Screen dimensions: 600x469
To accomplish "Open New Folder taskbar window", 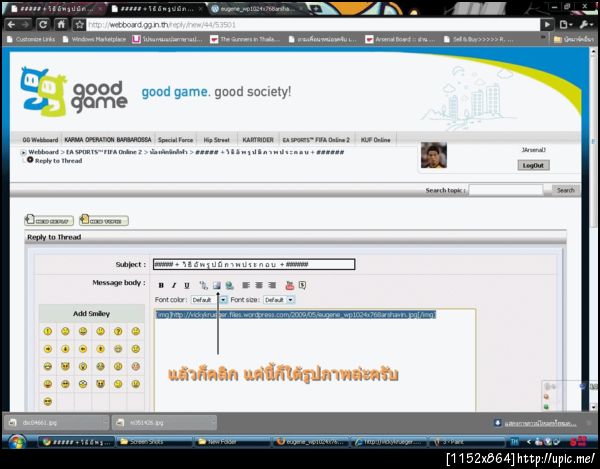I will click(x=232, y=442).
